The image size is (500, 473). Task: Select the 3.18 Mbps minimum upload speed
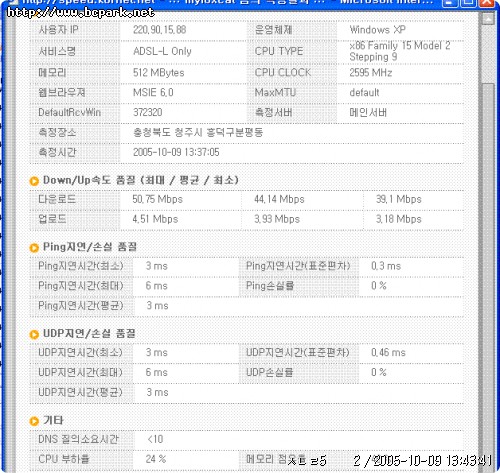point(399,219)
